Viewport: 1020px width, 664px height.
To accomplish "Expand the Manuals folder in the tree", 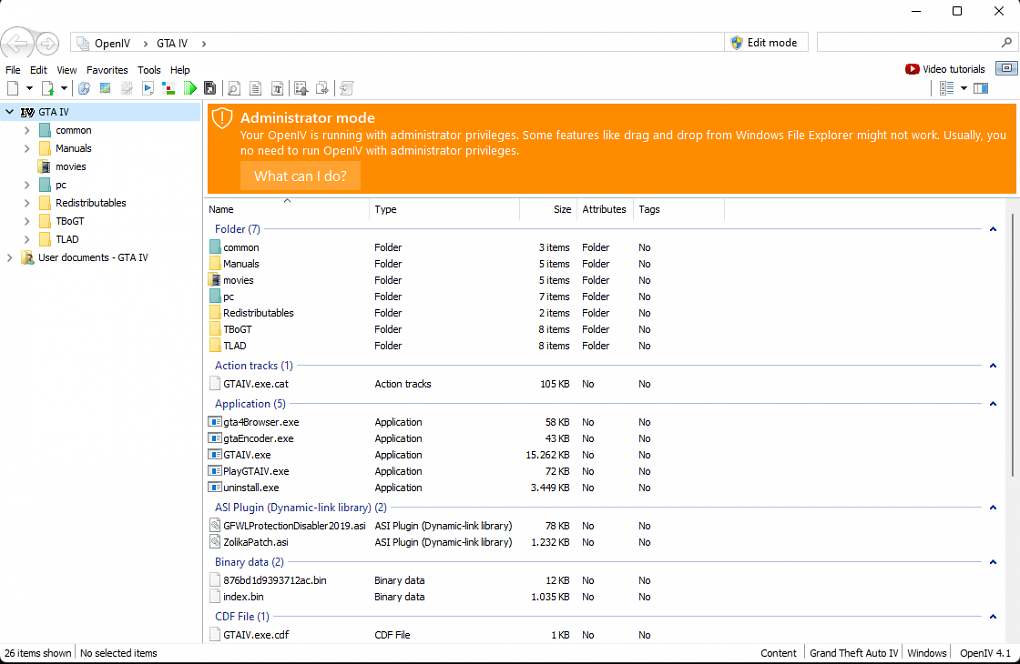I will pos(27,148).
